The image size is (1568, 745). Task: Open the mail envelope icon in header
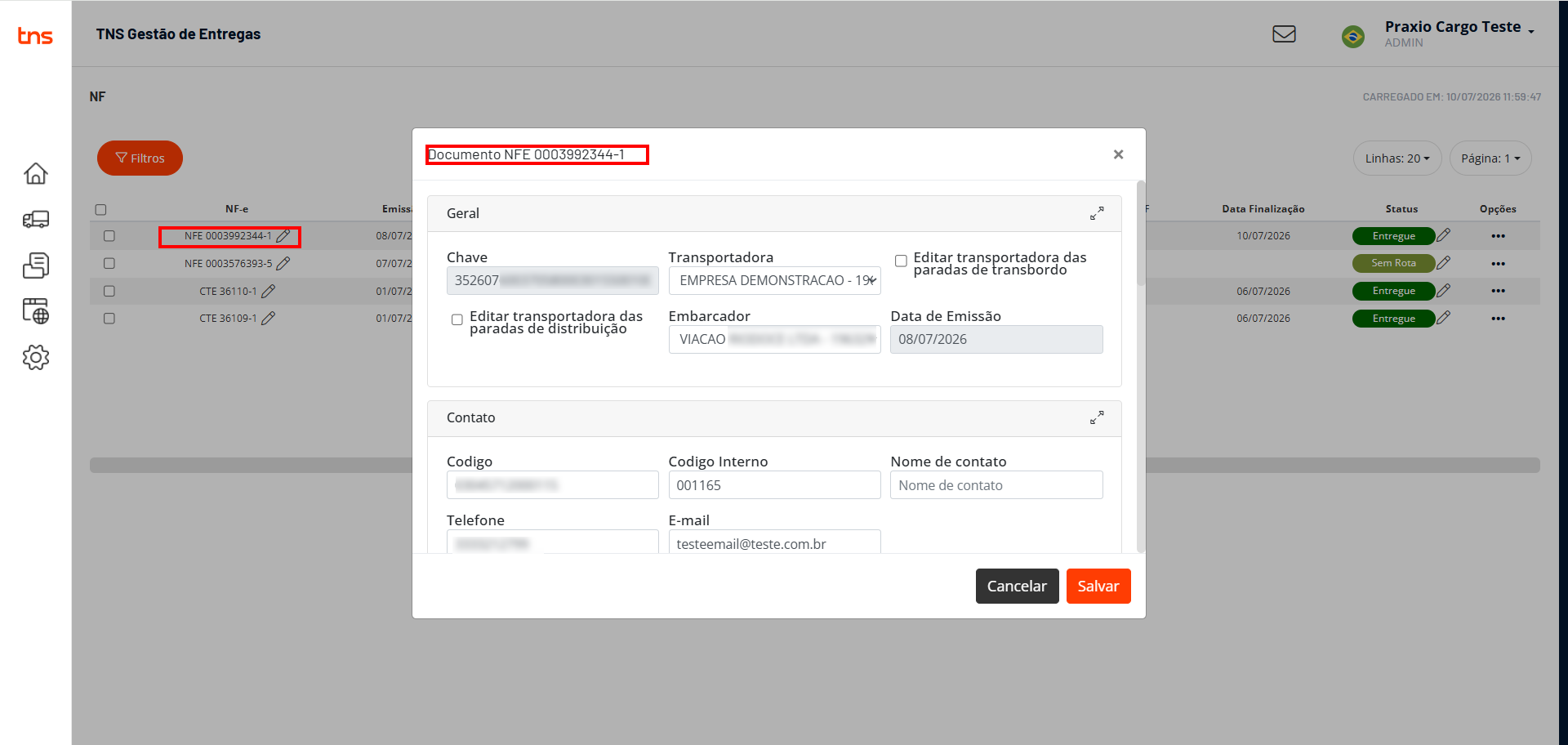pyautogui.click(x=1284, y=34)
